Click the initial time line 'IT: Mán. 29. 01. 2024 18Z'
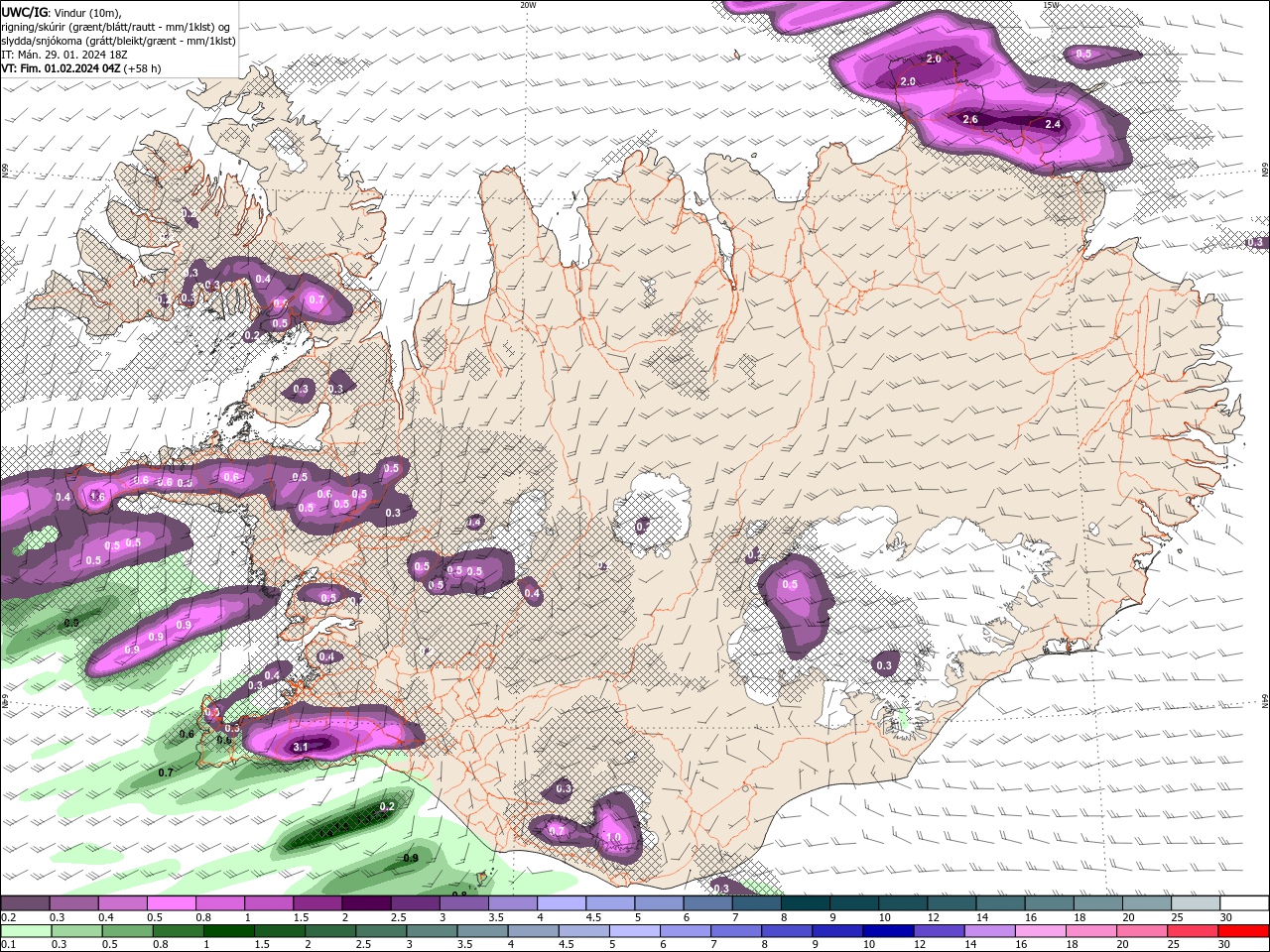Image resolution: width=1270 pixels, height=952 pixels. tap(63, 55)
